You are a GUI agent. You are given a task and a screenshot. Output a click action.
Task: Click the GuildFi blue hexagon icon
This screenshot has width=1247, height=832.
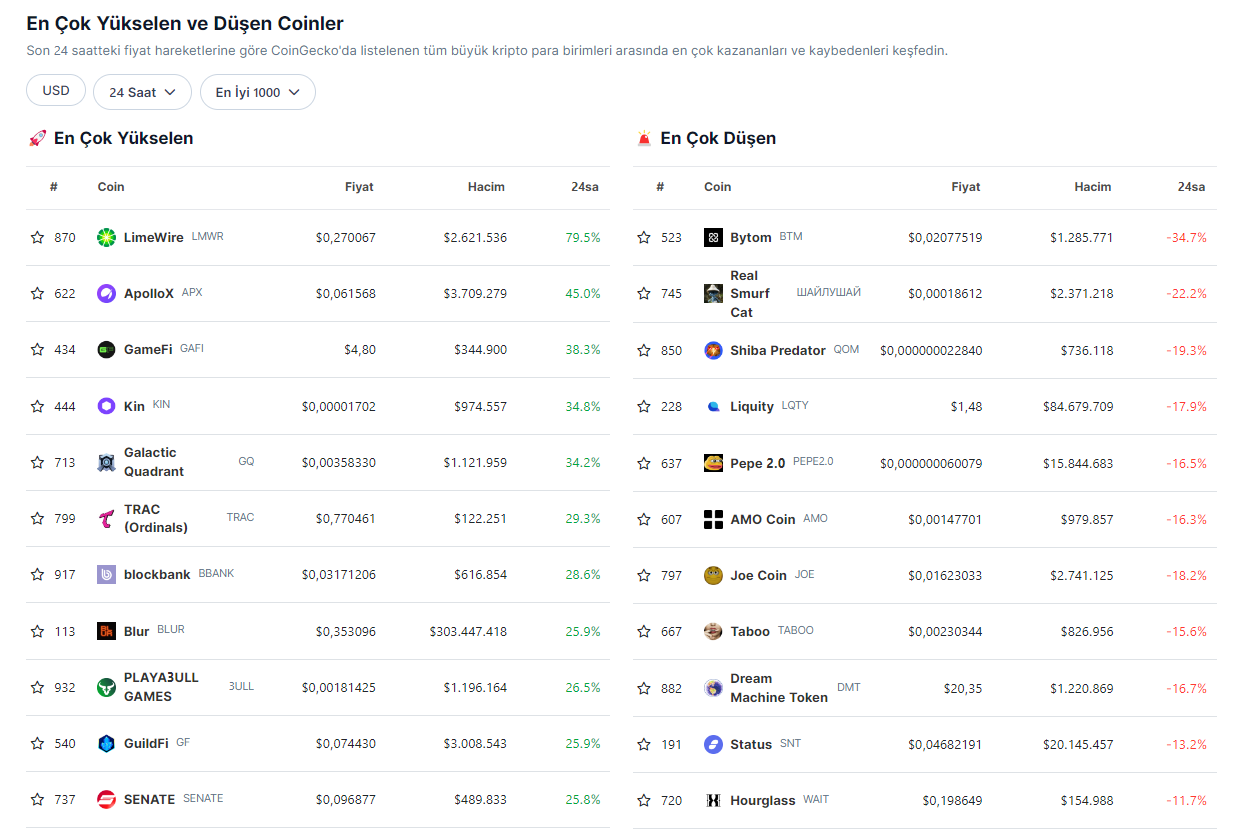tap(106, 743)
